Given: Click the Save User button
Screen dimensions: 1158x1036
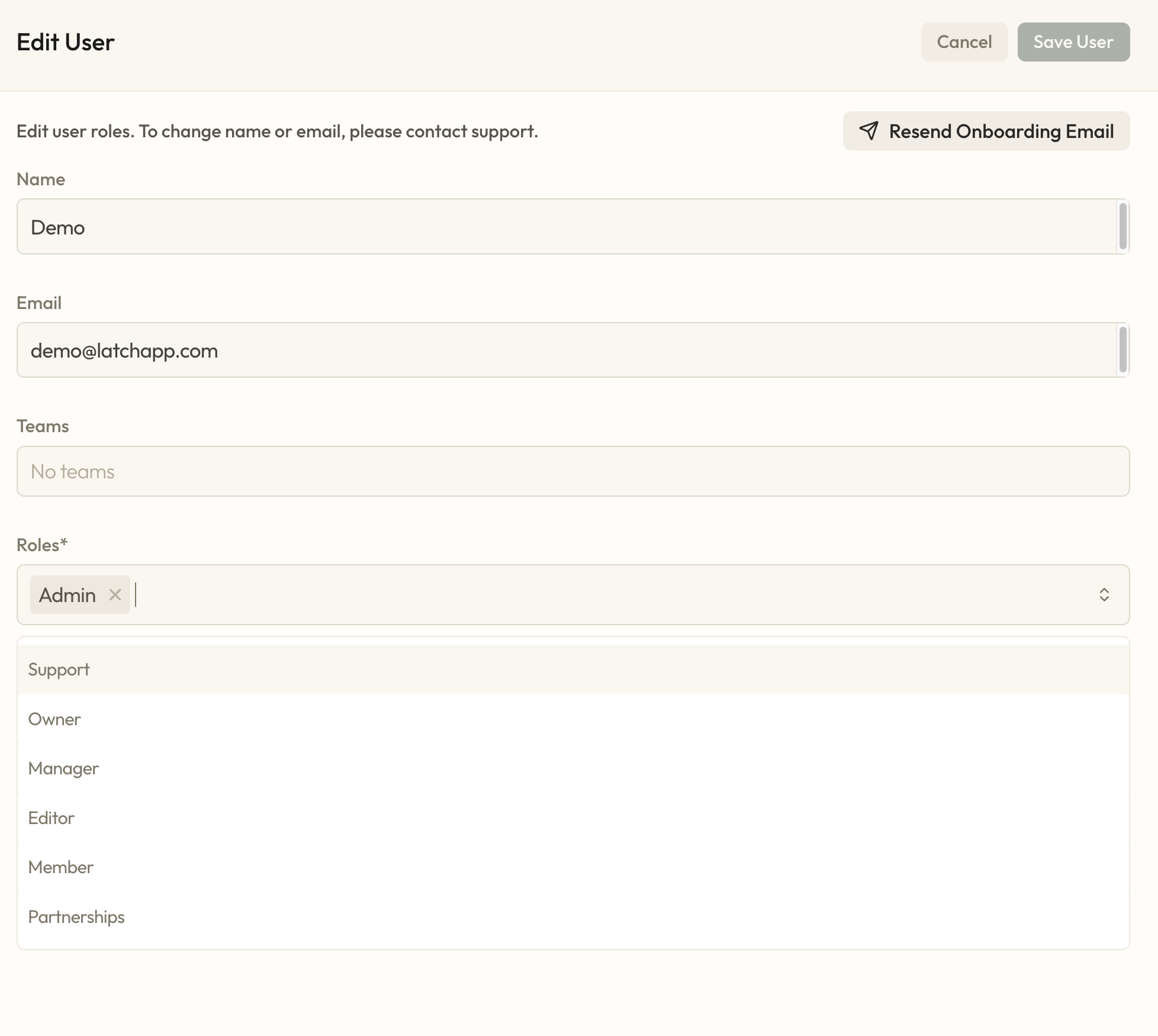Looking at the screenshot, I should click(1073, 41).
